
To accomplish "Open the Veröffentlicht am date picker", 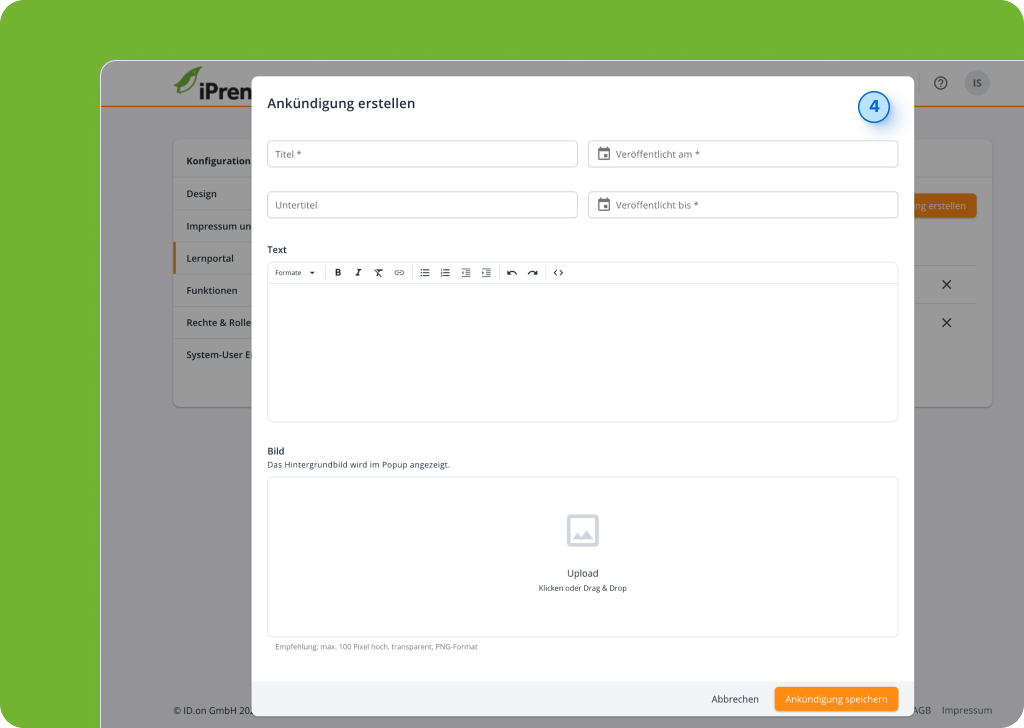I will [604, 154].
